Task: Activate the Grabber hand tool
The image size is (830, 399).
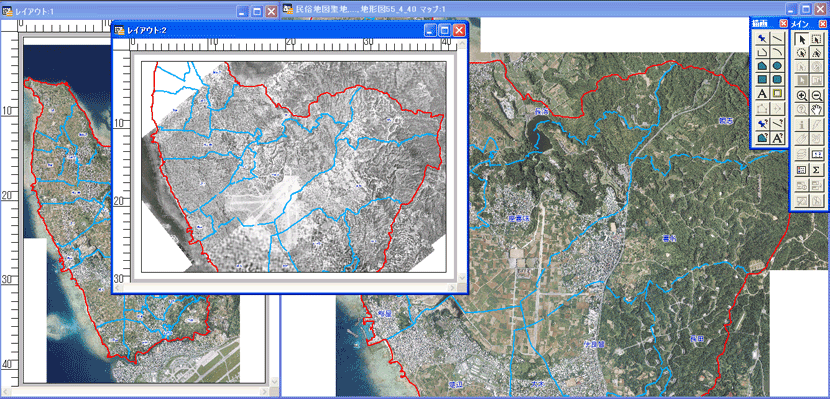Action: click(817, 110)
